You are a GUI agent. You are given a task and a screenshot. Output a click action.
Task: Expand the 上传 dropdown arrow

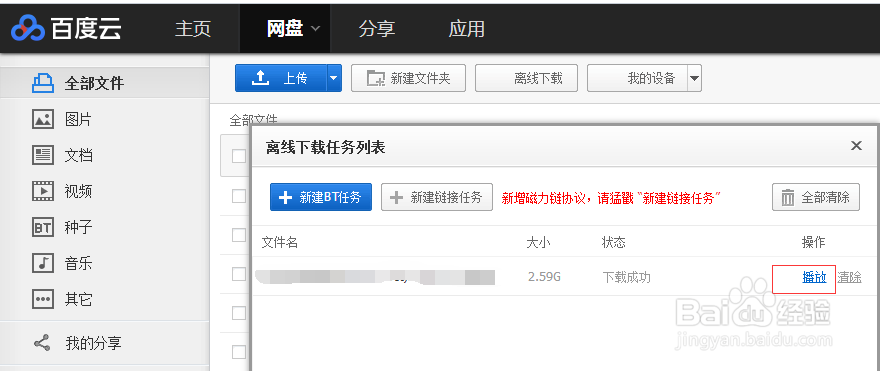(x=334, y=78)
